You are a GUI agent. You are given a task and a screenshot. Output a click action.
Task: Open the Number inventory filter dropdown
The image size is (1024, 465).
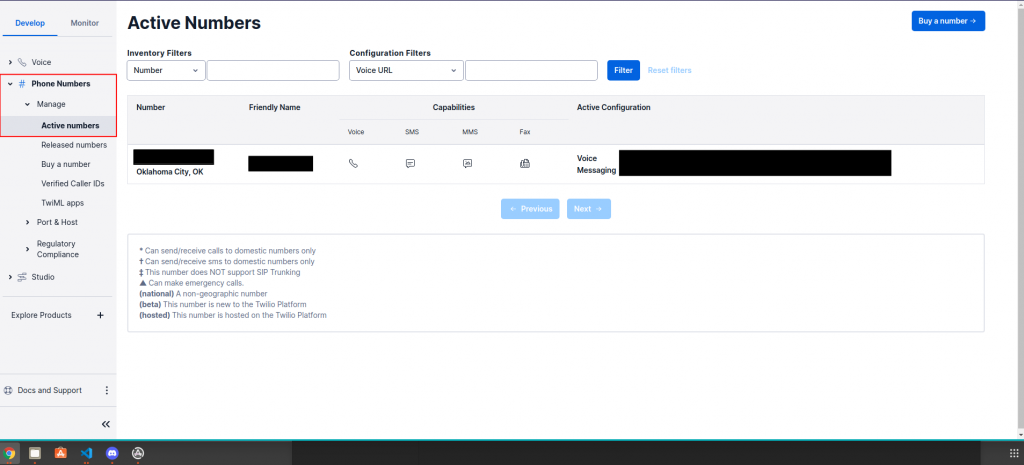[166, 71]
